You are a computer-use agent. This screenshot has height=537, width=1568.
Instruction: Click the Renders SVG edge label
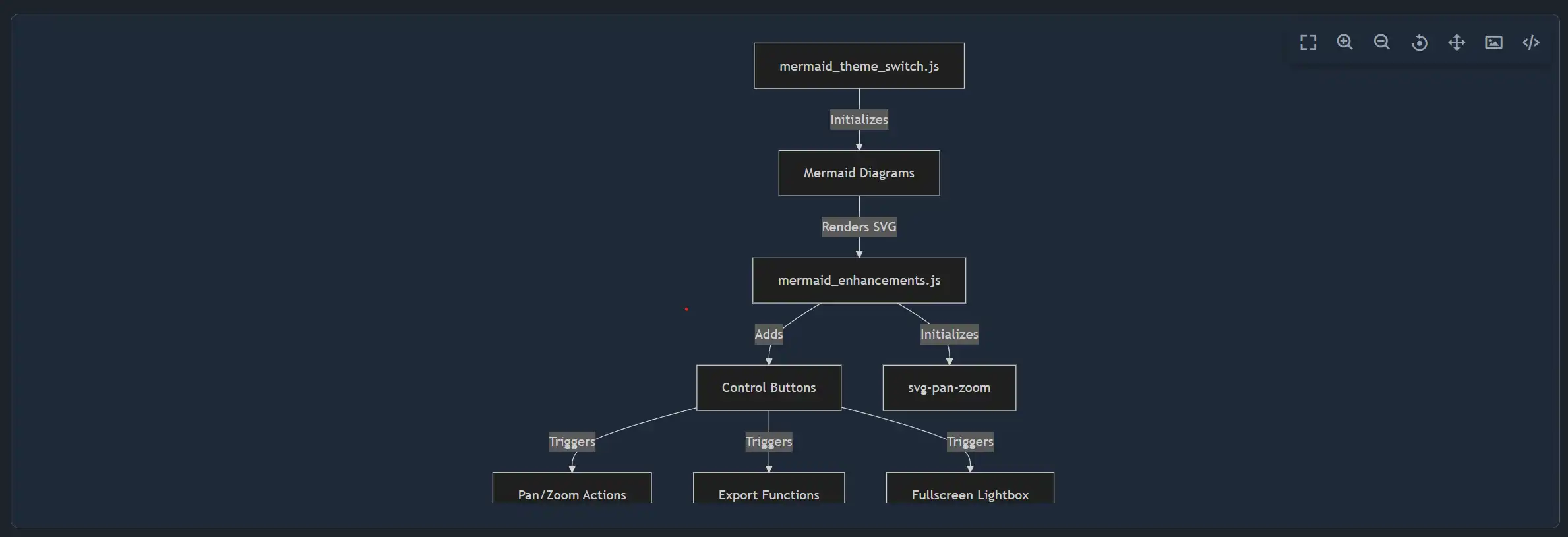pyautogui.click(x=859, y=227)
